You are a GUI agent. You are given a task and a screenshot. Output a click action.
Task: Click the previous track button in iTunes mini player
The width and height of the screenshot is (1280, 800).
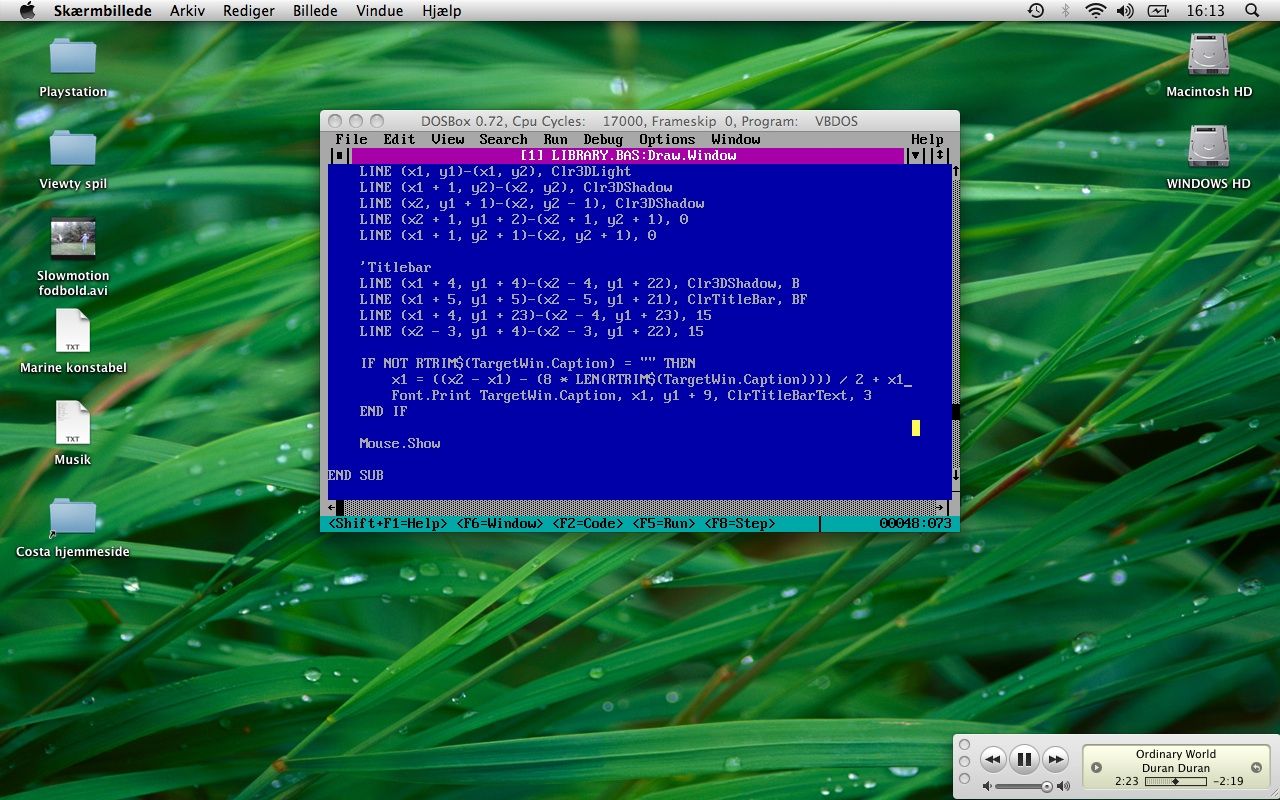[992, 759]
